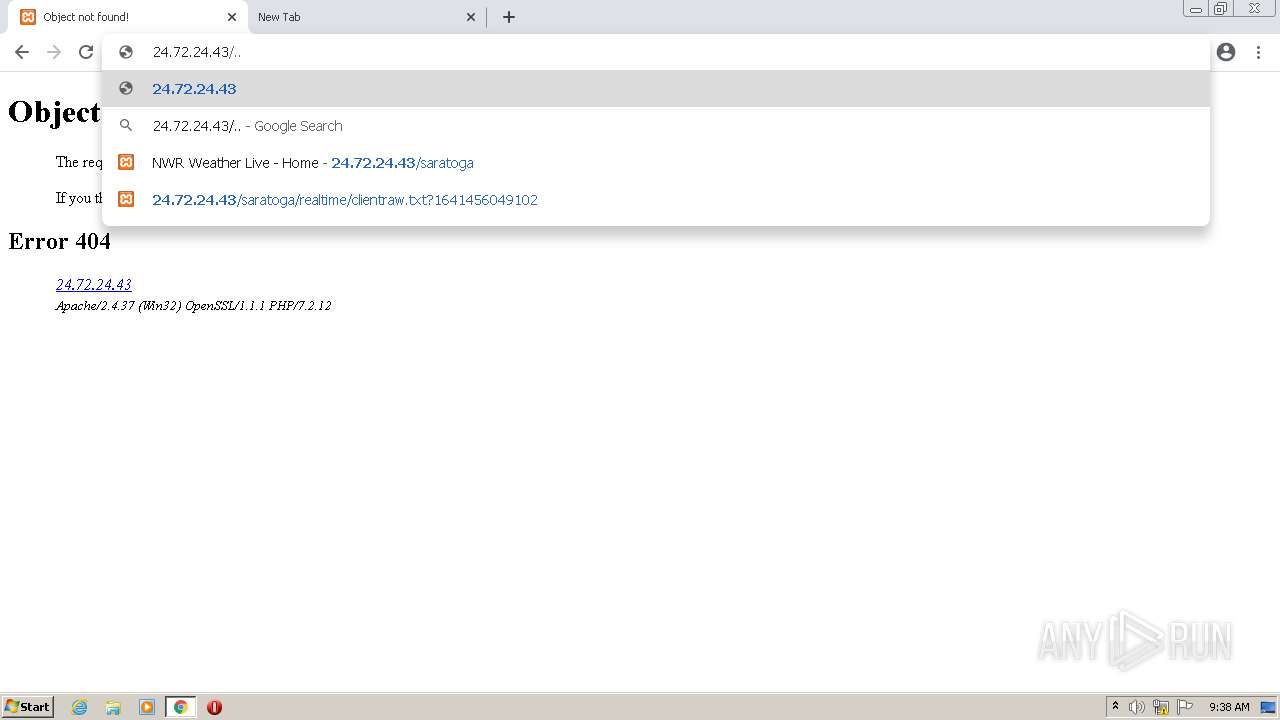The height and width of the screenshot is (720, 1280).
Task: Open Windows Media Player from taskbar
Action: pos(147,707)
